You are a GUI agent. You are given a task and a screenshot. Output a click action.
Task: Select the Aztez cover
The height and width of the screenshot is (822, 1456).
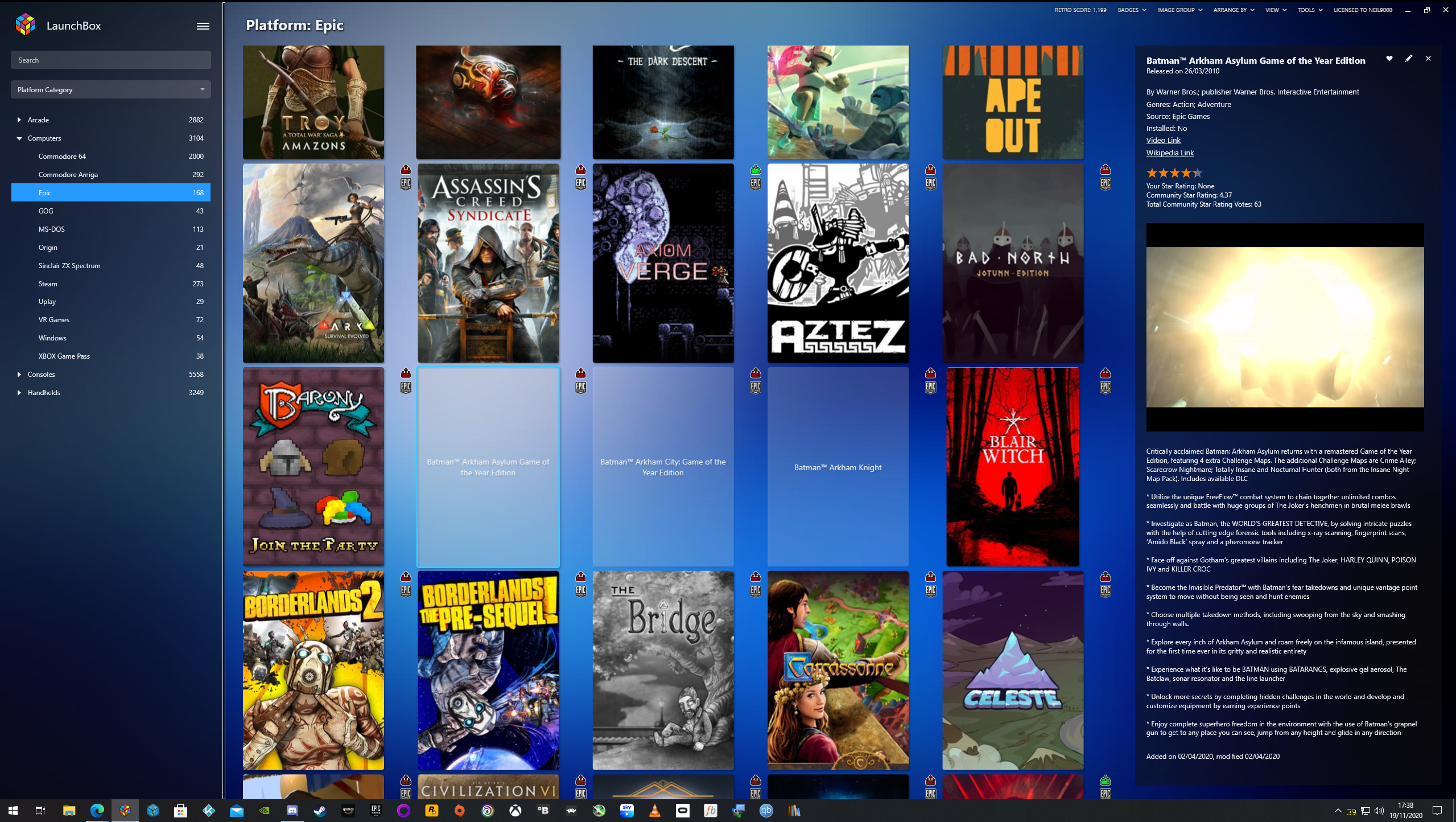click(x=838, y=264)
